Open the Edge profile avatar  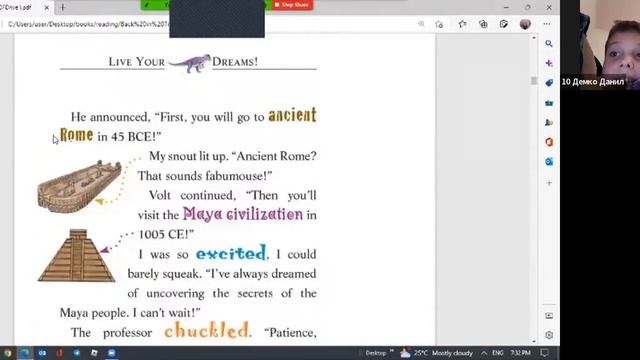pyautogui.click(x=525, y=24)
